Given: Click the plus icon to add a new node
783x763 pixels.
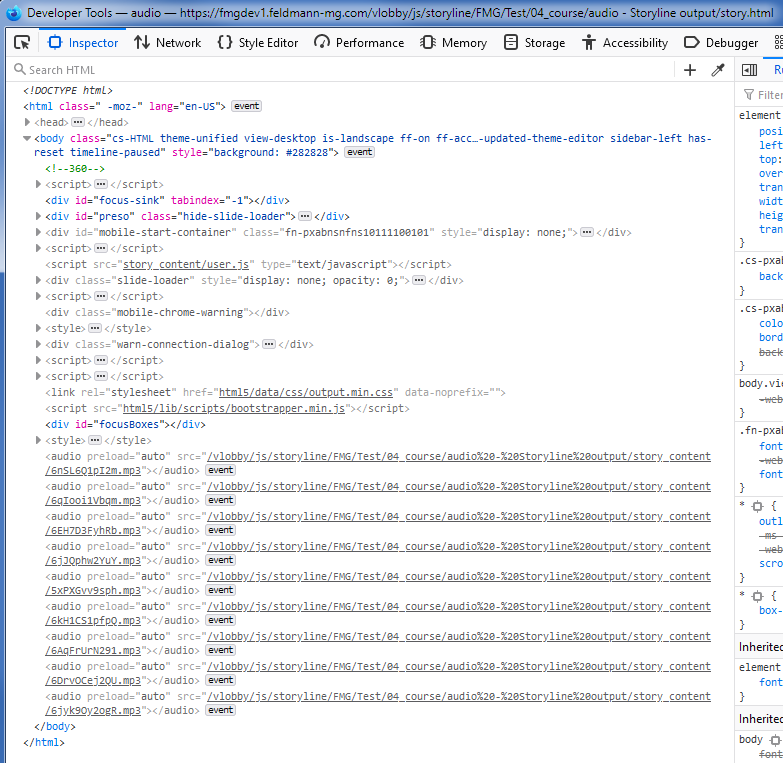Looking at the screenshot, I should point(690,70).
